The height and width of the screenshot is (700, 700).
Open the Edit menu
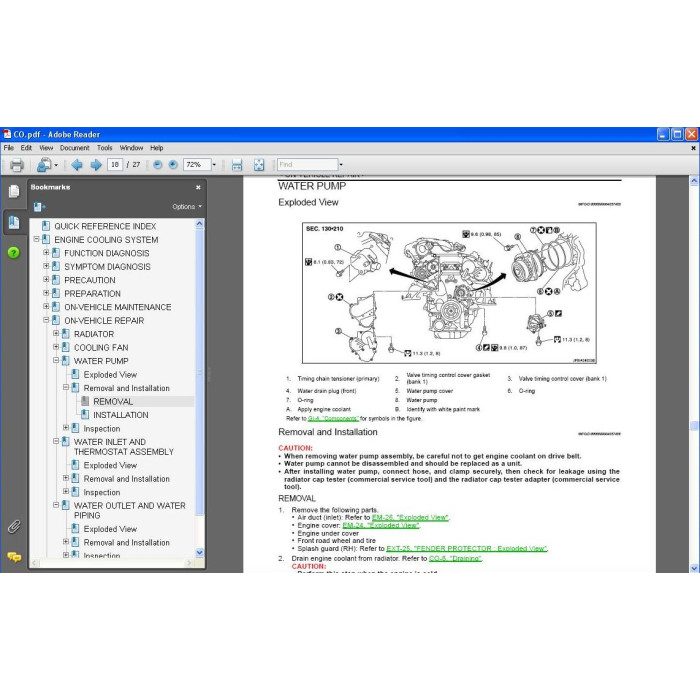point(26,148)
